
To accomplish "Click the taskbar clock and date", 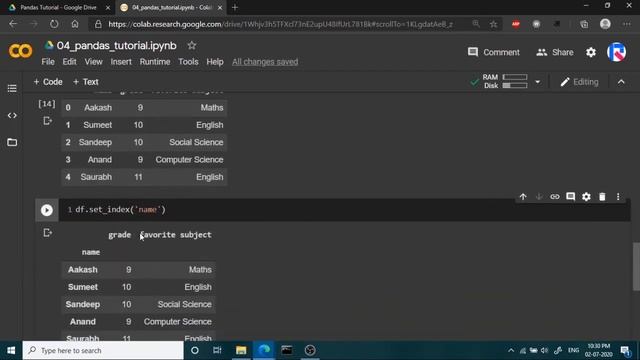I will pyautogui.click(x=599, y=350).
